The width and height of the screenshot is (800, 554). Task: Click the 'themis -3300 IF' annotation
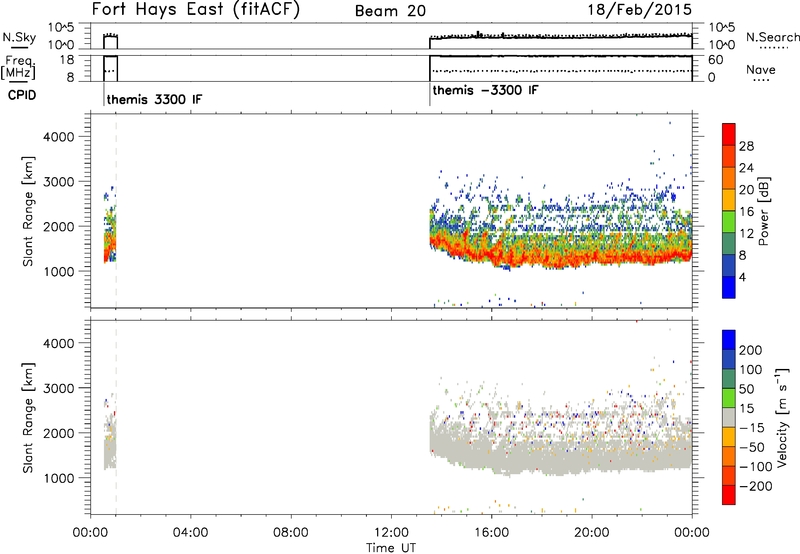485,90
